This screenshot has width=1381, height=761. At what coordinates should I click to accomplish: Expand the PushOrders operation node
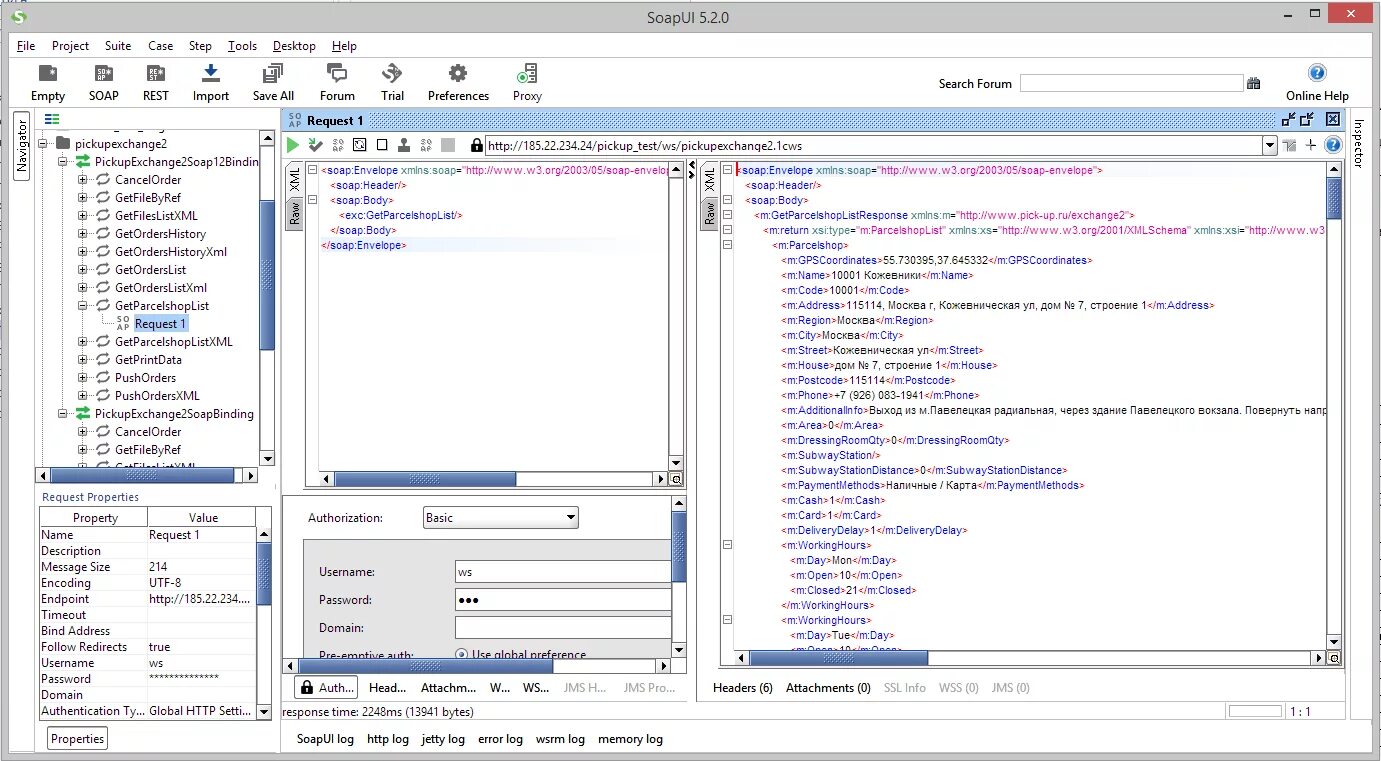tap(83, 378)
